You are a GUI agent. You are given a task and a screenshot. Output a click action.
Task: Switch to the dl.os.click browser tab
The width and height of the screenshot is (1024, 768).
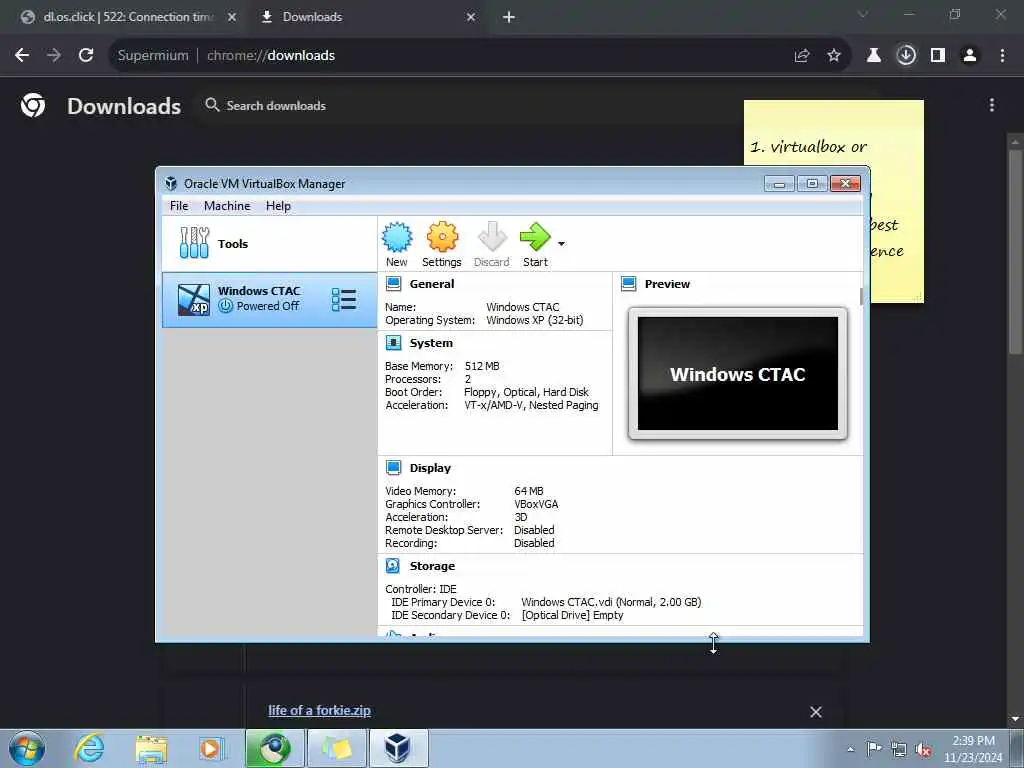(x=129, y=17)
